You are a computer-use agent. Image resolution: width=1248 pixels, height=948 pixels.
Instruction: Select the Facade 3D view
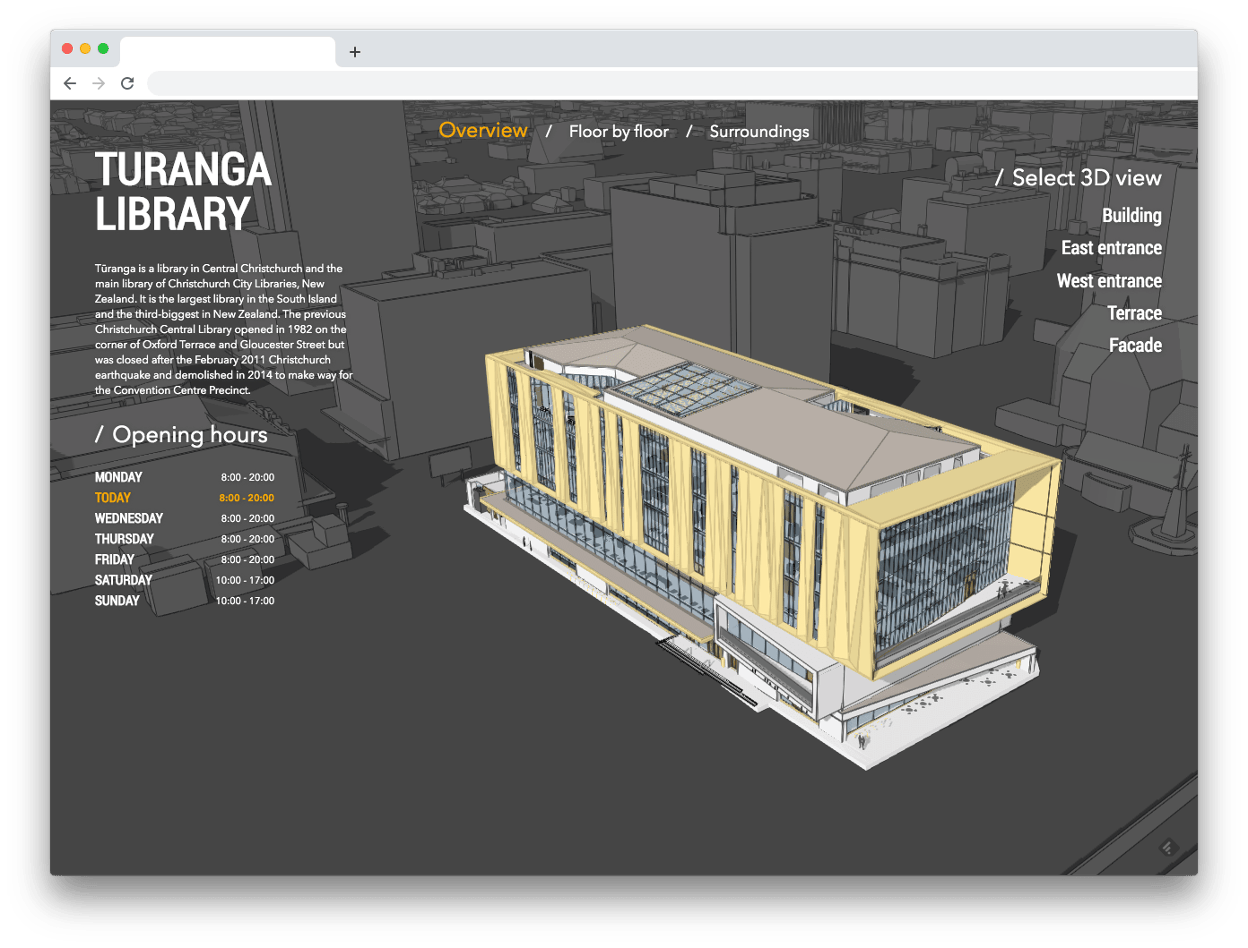1135,345
